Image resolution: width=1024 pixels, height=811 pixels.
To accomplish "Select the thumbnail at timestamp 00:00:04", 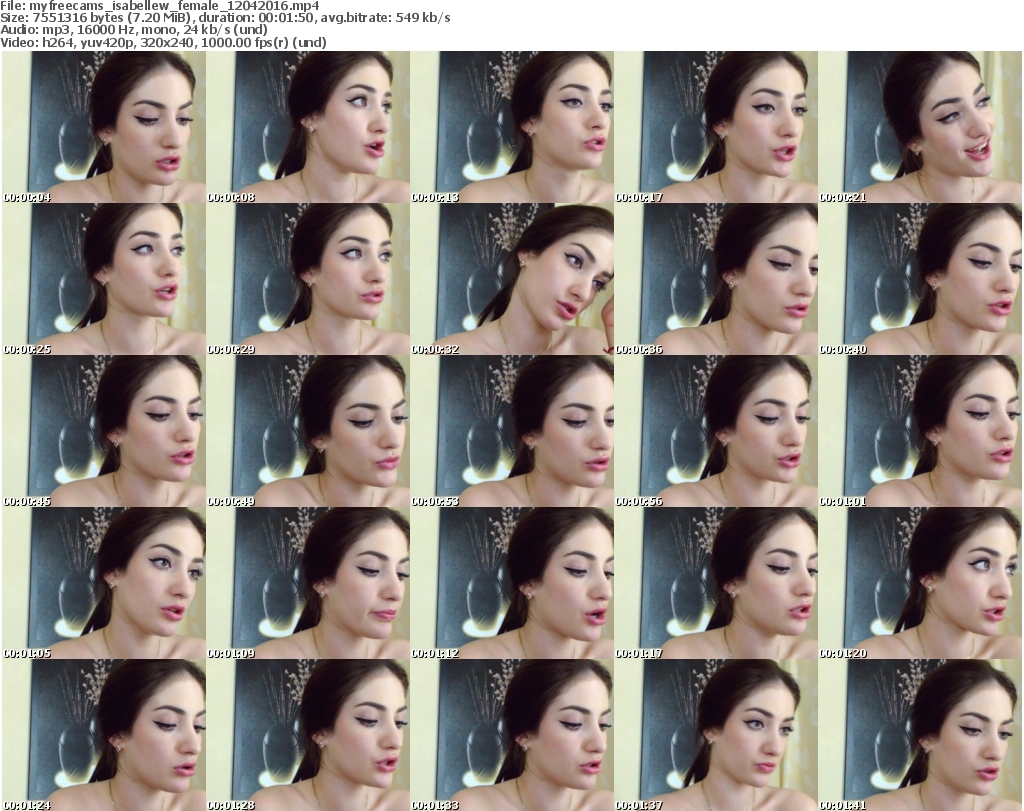I will tap(104, 127).
